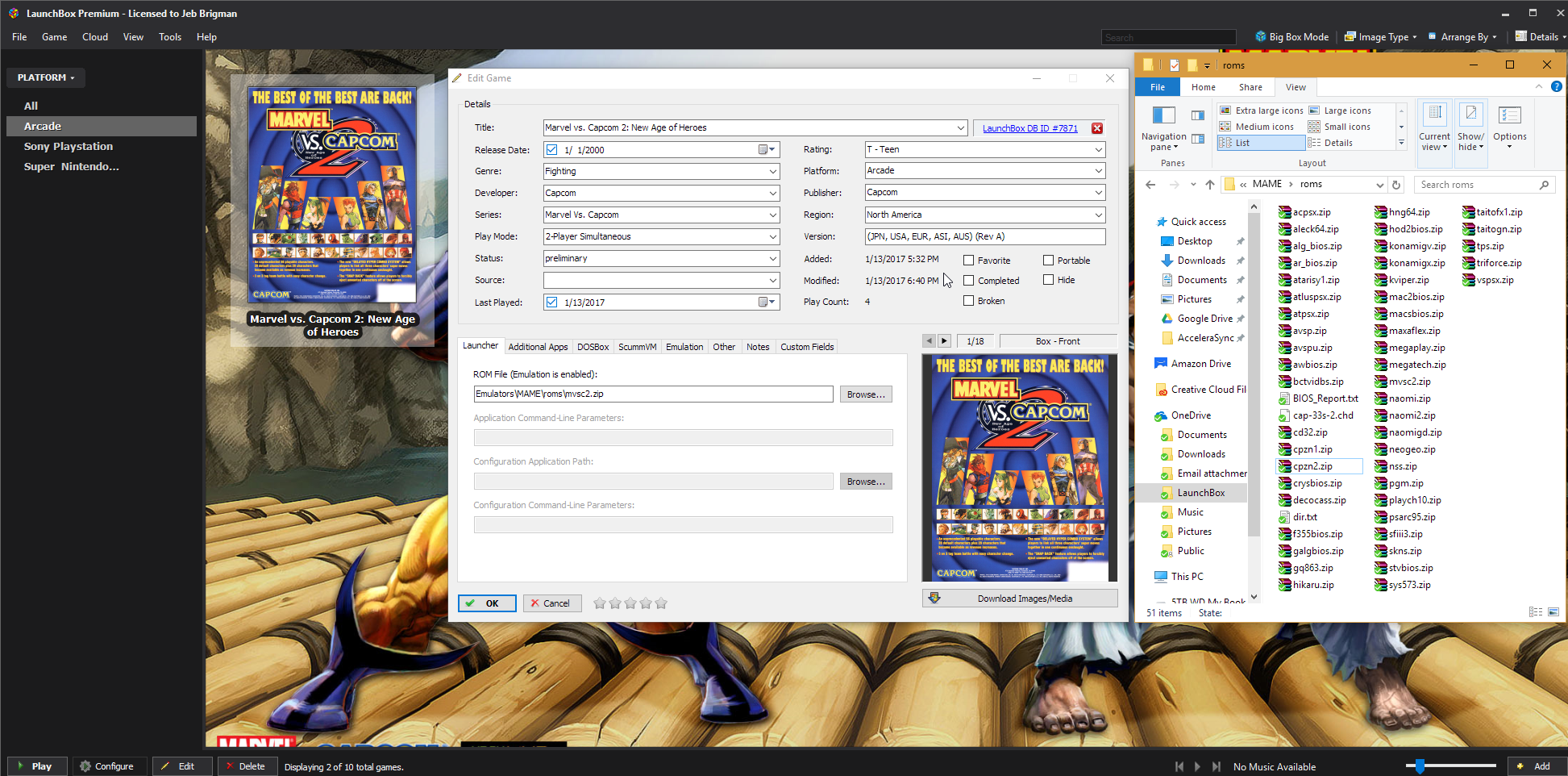This screenshot has height=776, width=1568.
Task: Set rating to five stars
Action: [661, 603]
